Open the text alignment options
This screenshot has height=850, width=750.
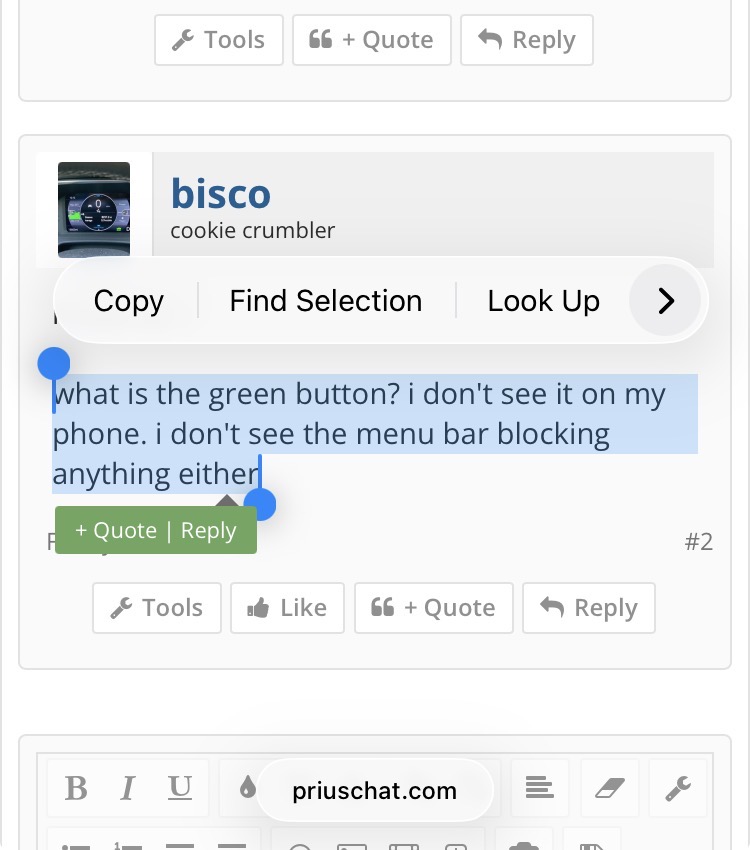click(540, 789)
